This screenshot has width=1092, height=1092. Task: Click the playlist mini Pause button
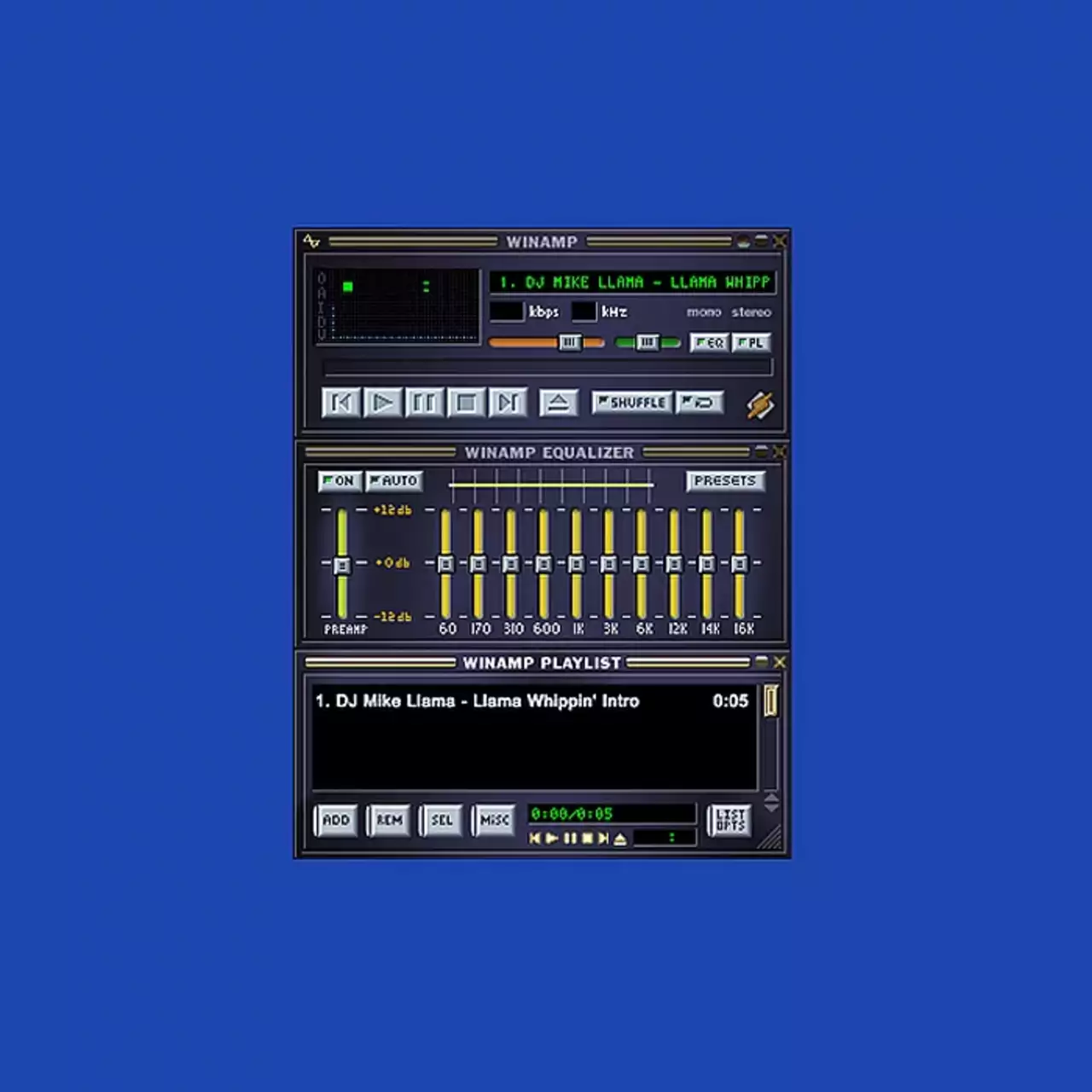pos(570,839)
